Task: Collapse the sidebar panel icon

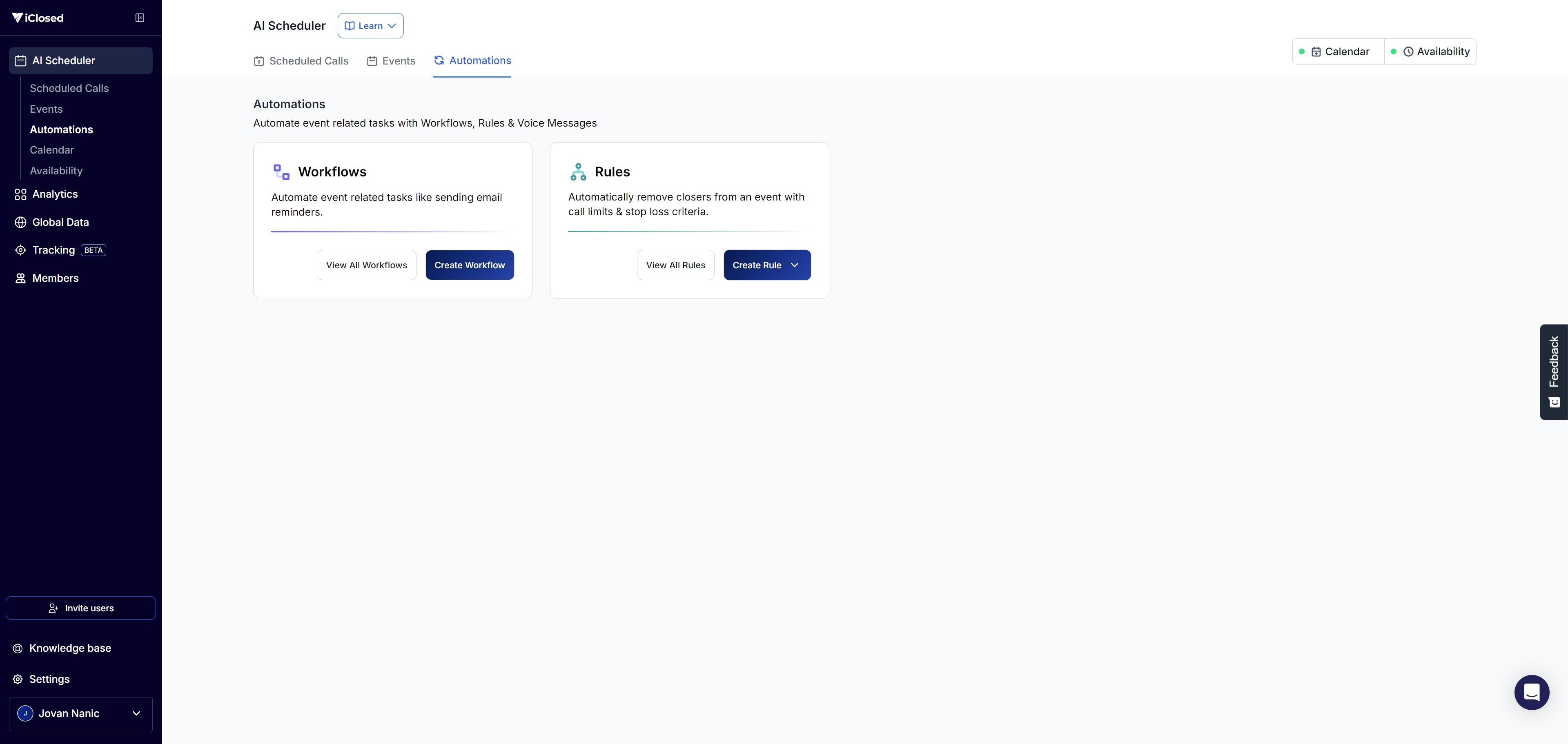Action: tap(139, 18)
